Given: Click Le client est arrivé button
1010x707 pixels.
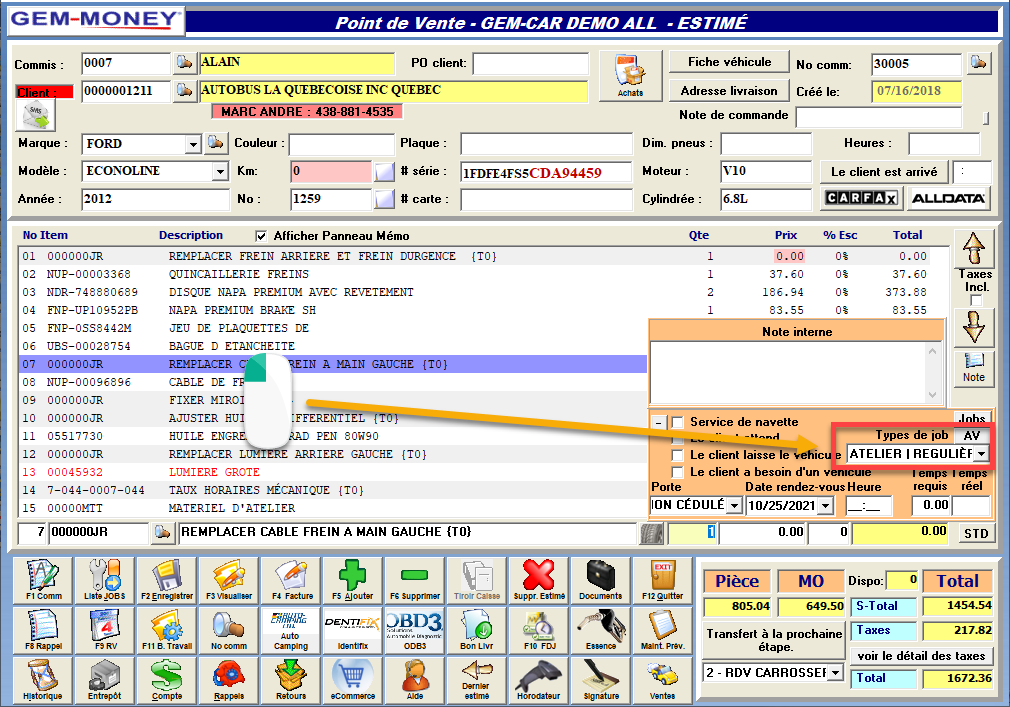Looking at the screenshot, I should coord(884,172).
